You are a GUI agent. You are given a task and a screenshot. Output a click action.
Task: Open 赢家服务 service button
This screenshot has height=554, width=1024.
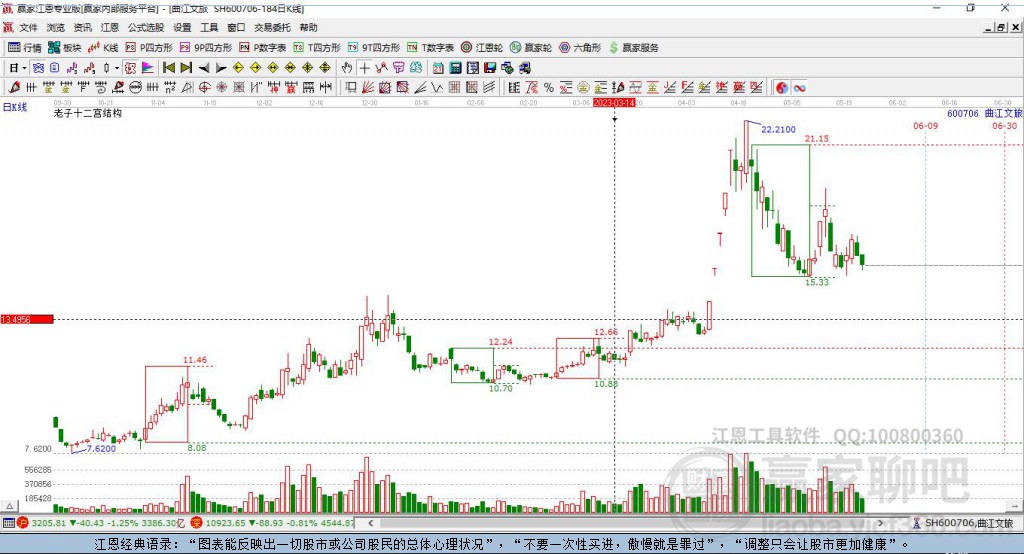[633, 48]
